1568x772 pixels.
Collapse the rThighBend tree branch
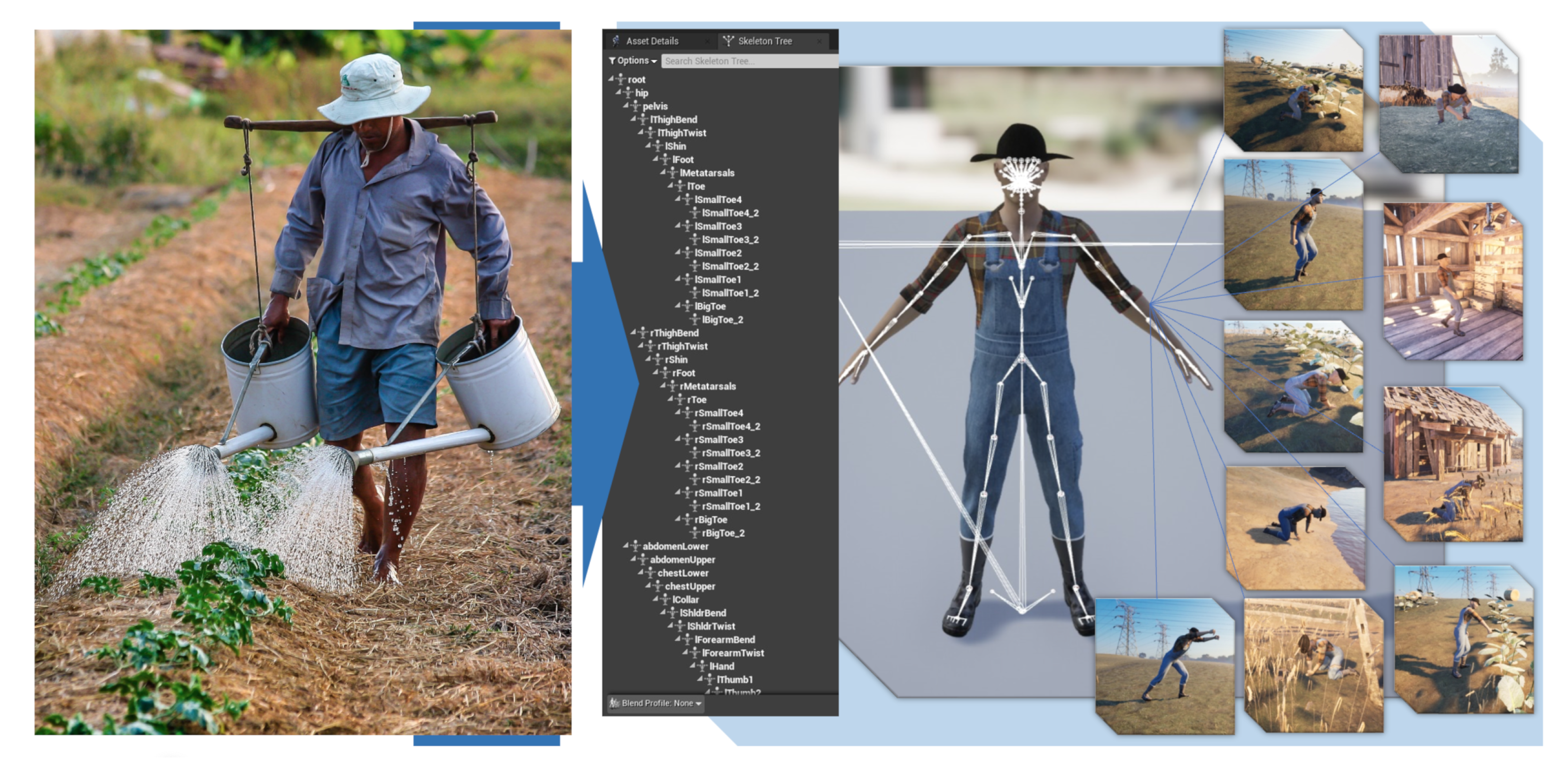pyautogui.click(x=633, y=332)
